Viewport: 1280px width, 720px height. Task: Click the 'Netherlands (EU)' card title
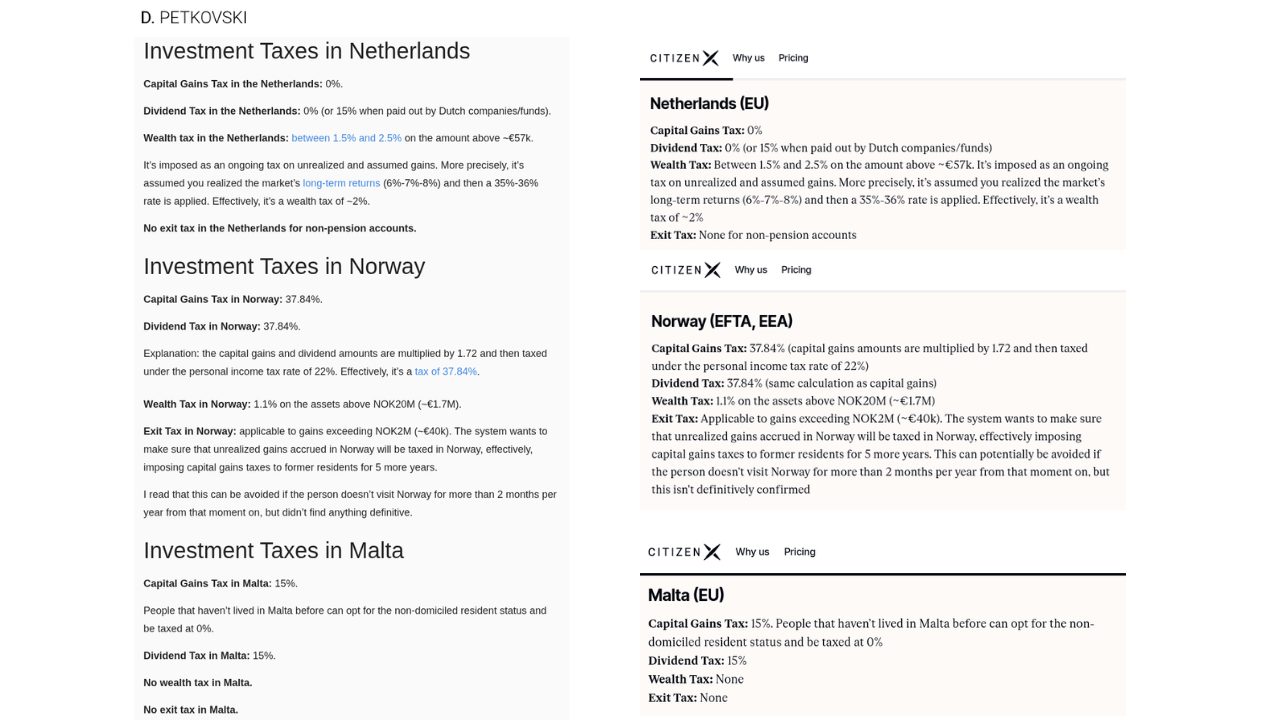pyautogui.click(x=709, y=104)
